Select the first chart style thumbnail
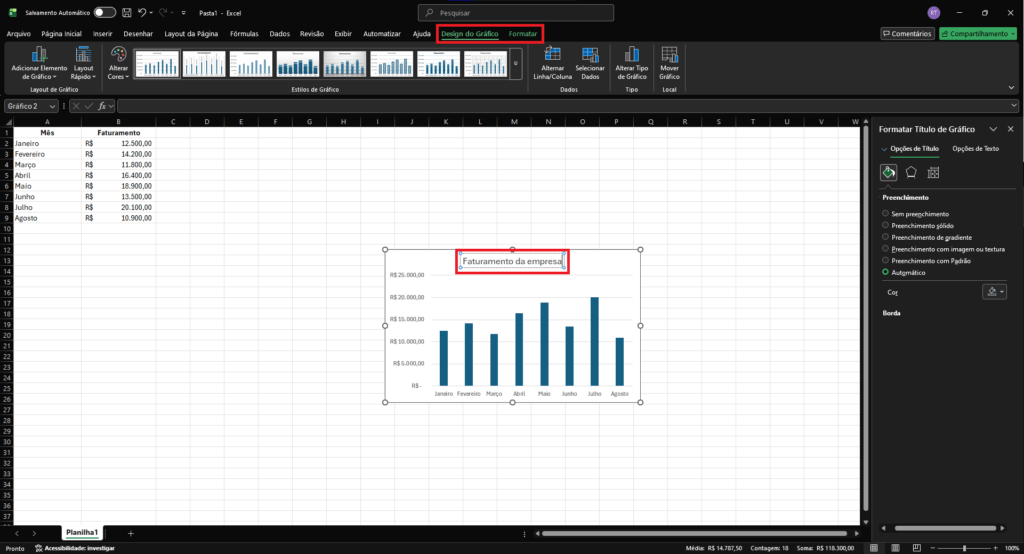Screen dimensions: 1024x554 pyautogui.click(x=157, y=64)
